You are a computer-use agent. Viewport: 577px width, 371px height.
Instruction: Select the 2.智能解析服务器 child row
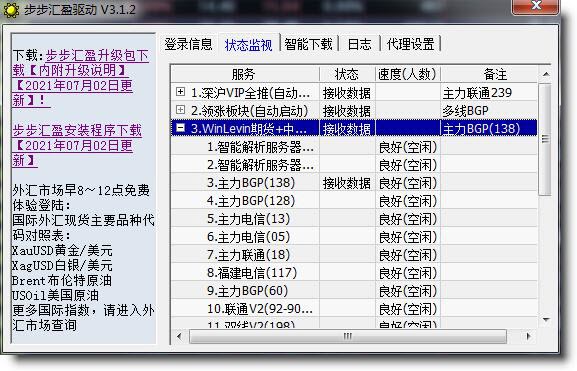click(x=354, y=165)
